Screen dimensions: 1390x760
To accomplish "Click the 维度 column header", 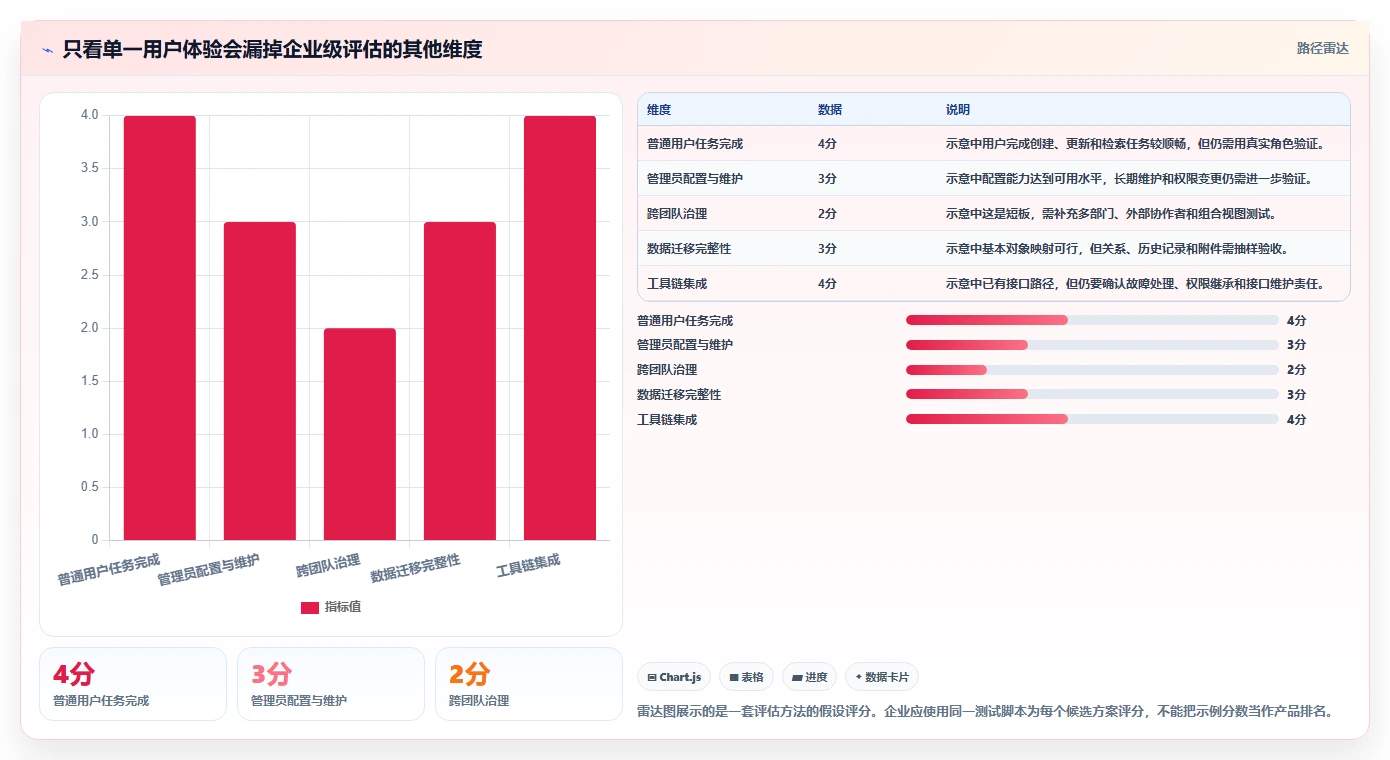I will 659,110.
